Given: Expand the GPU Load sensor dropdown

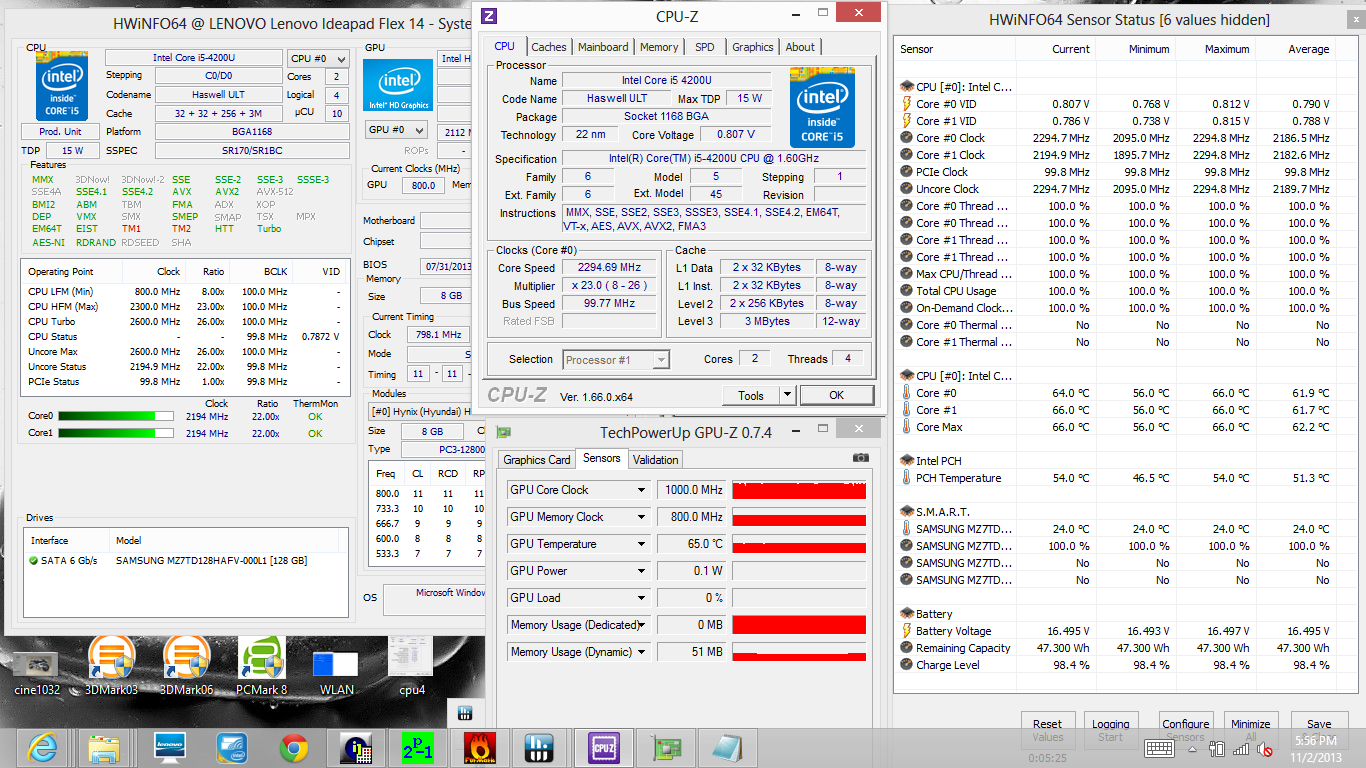Looking at the screenshot, I should point(642,598).
